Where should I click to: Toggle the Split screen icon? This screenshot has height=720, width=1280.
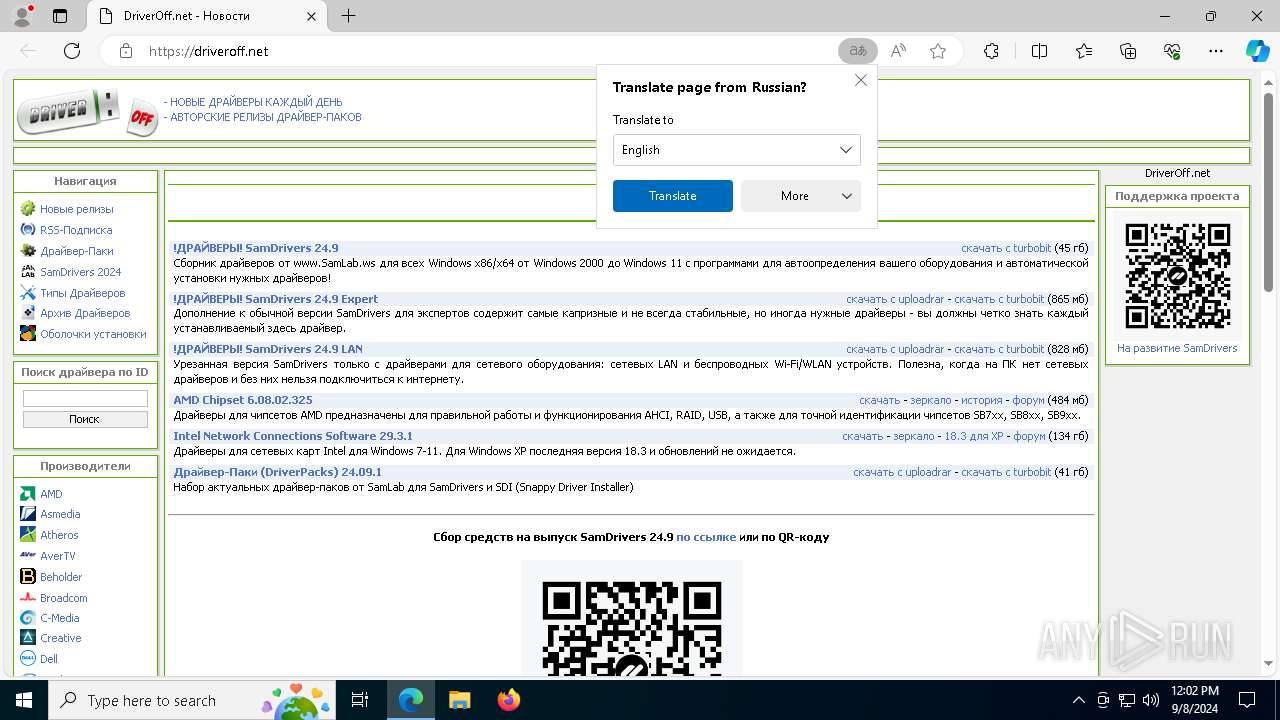(x=1039, y=51)
